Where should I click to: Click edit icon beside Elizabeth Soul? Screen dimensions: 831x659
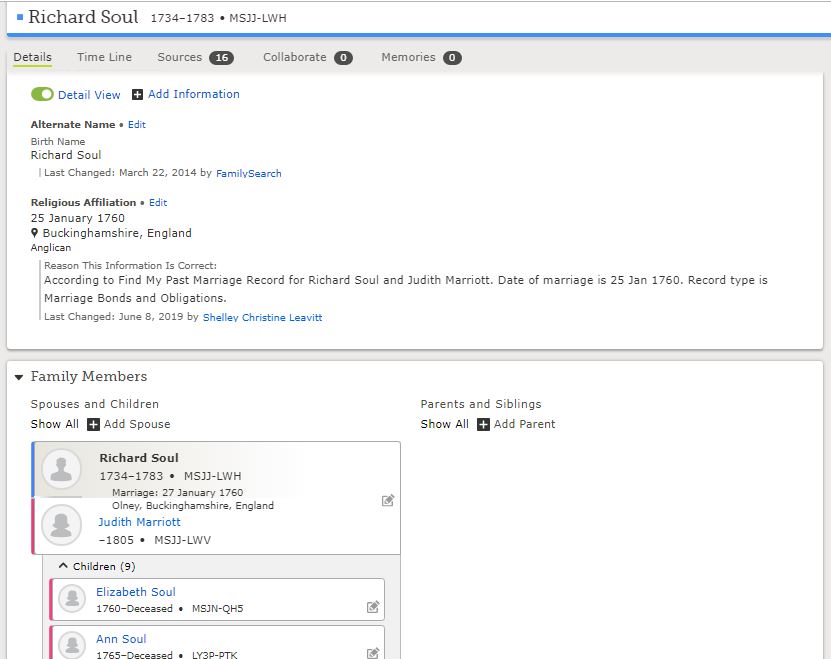[x=373, y=607]
